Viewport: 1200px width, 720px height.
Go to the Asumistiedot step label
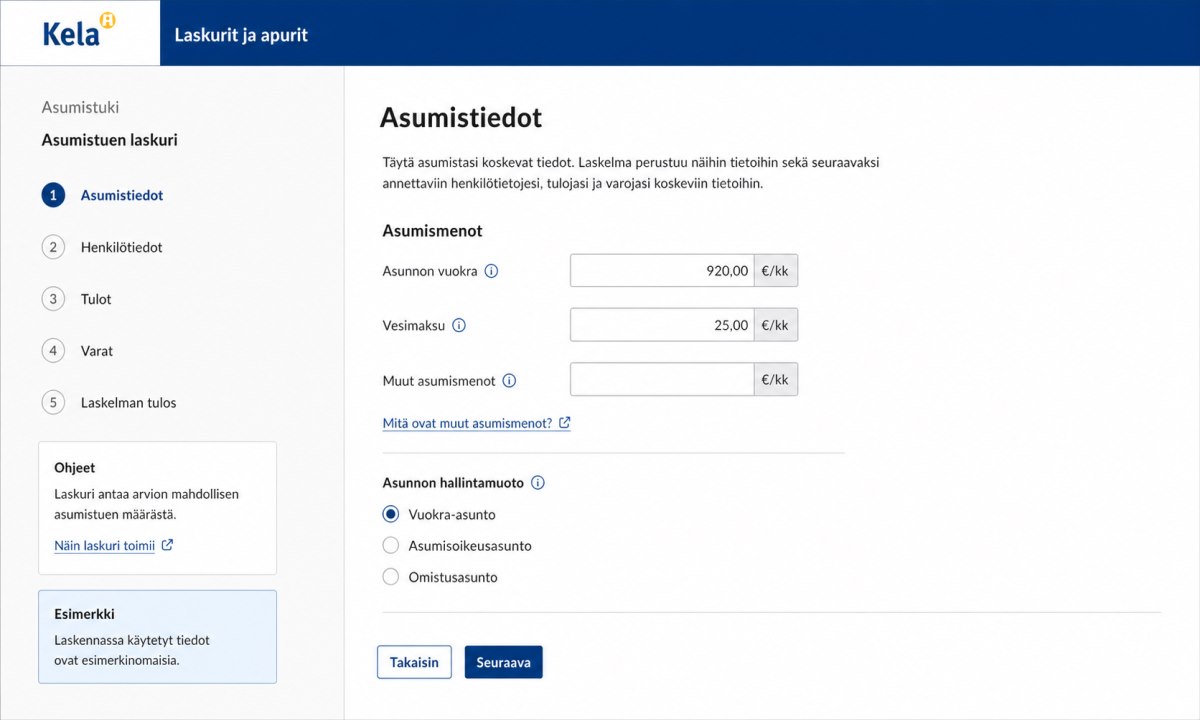pyautogui.click(x=122, y=195)
